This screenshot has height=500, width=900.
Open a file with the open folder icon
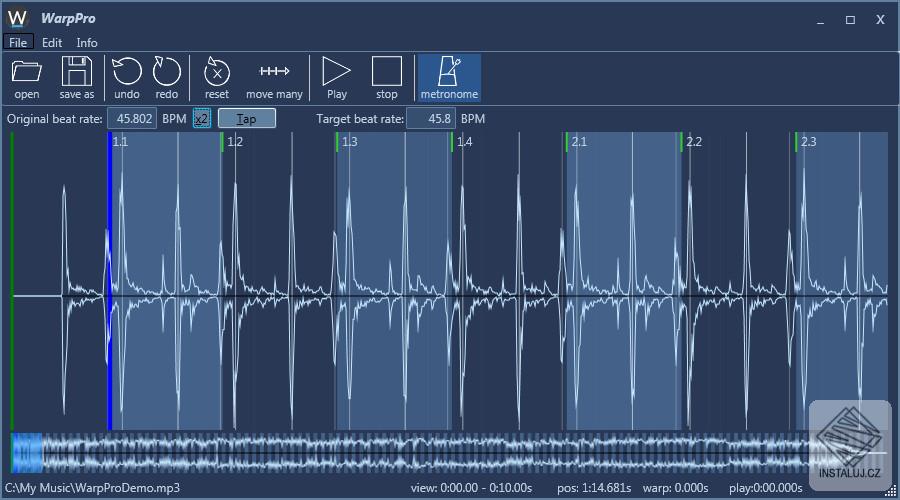pyautogui.click(x=27, y=78)
